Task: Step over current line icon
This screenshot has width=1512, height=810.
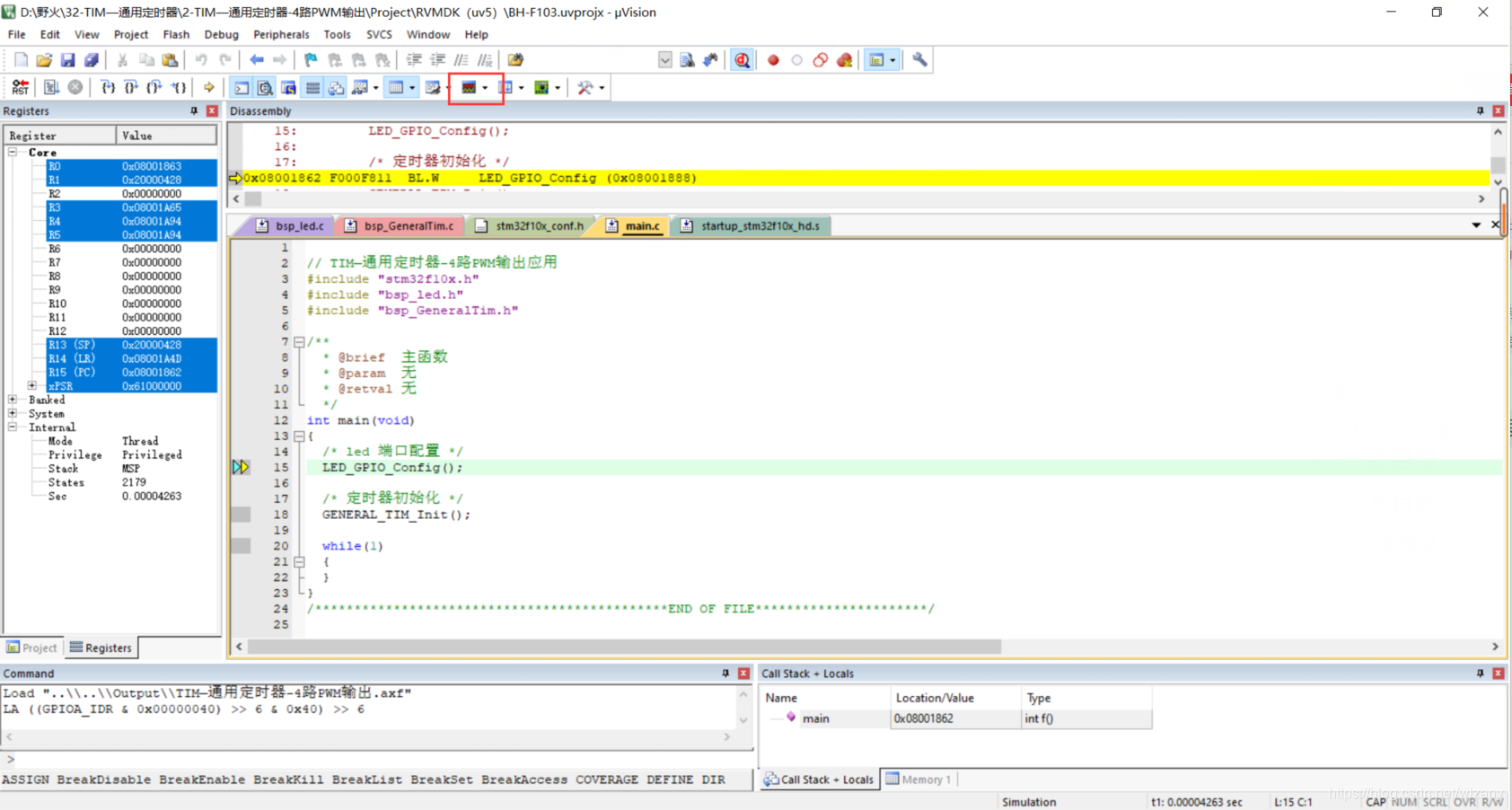Action: tap(131, 87)
